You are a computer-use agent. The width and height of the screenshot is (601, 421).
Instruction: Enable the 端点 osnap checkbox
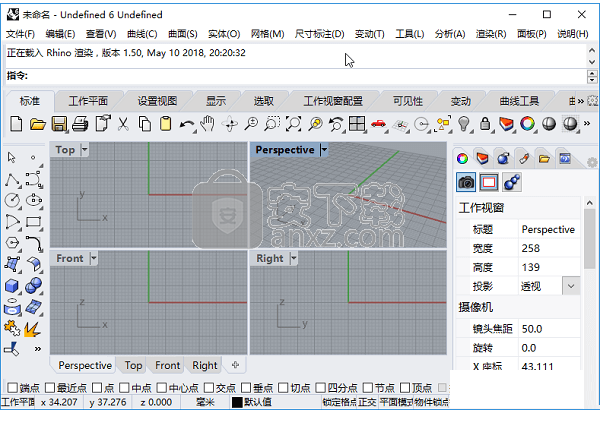tap(11, 388)
